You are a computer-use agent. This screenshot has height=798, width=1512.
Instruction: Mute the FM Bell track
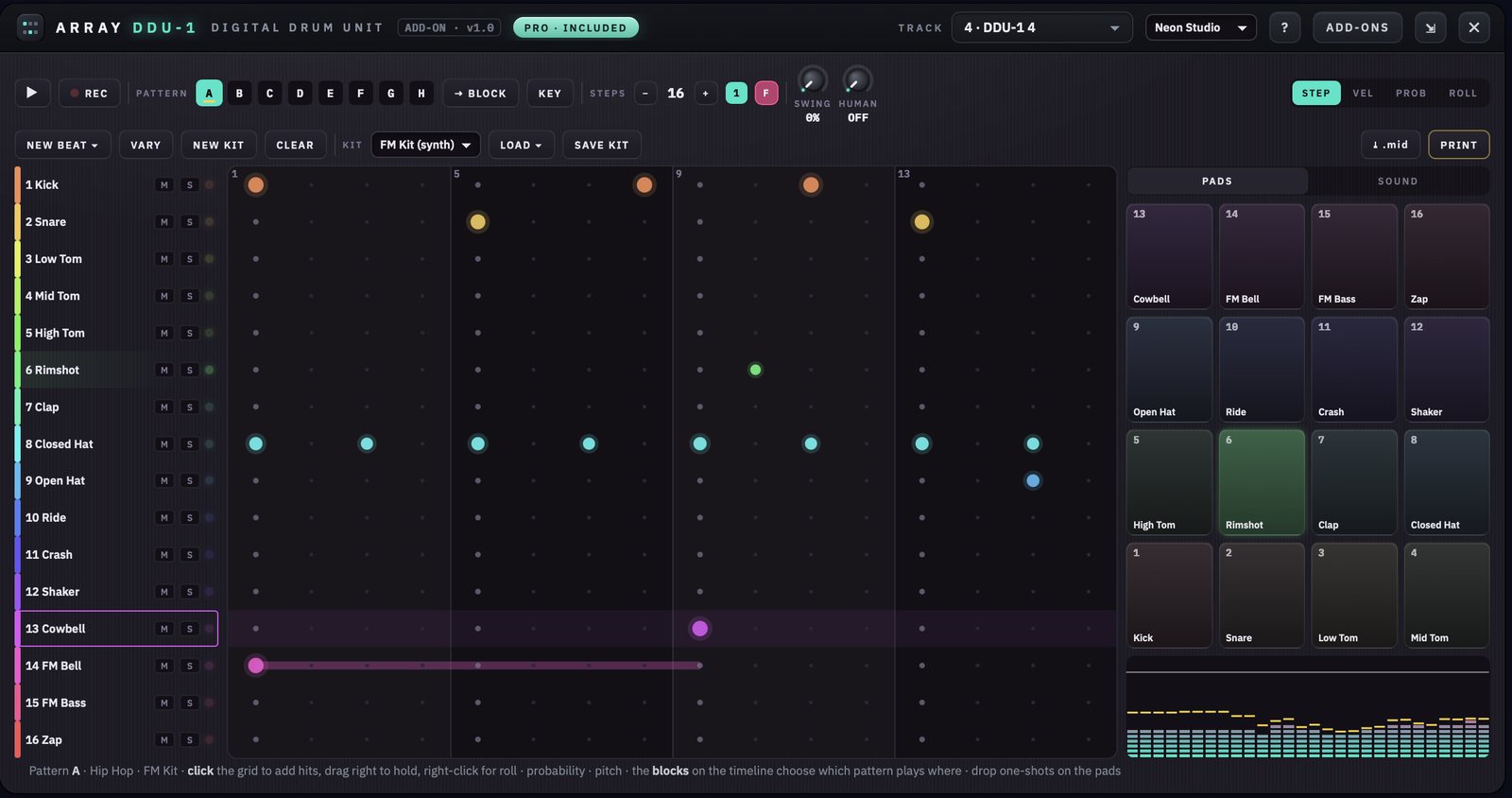click(x=164, y=666)
